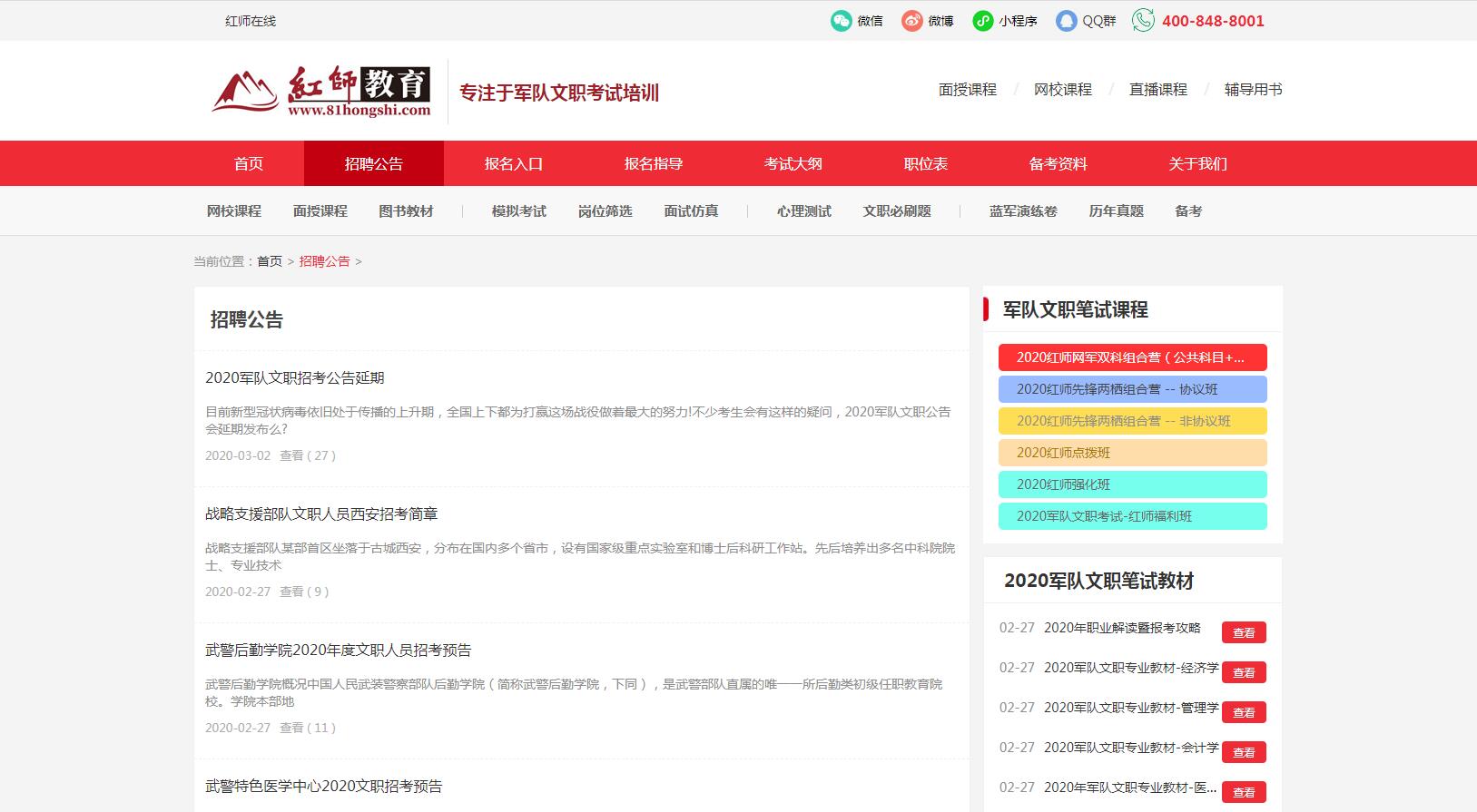Select 备考资料 nav tab
The height and width of the screenshot is (812, 1477).
[x=1059, y=163]
